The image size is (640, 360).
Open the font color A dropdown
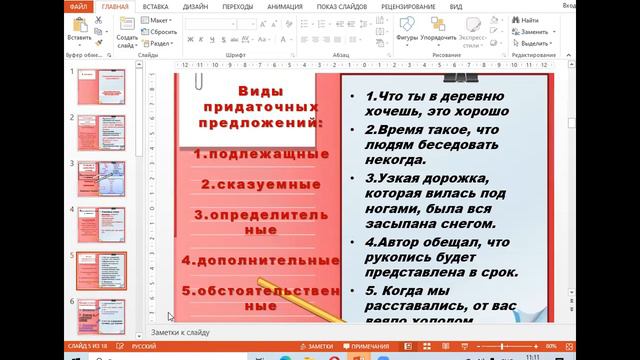click(285, 40)
